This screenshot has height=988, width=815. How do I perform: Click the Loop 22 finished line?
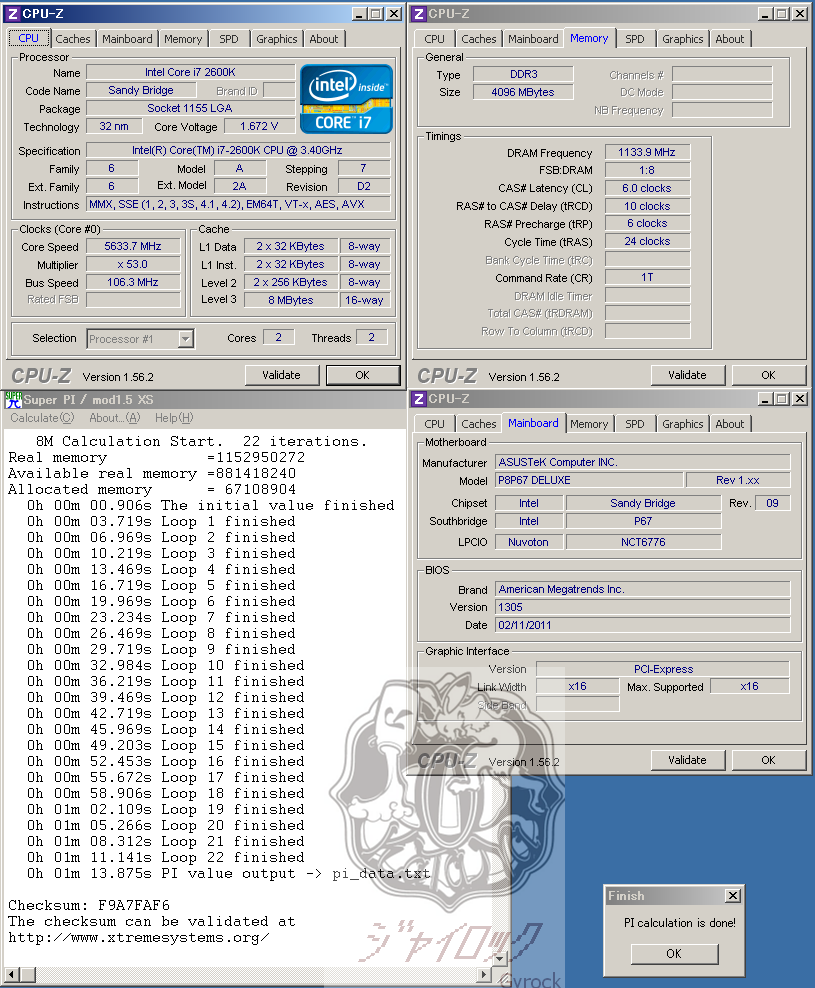click(166, 858)
